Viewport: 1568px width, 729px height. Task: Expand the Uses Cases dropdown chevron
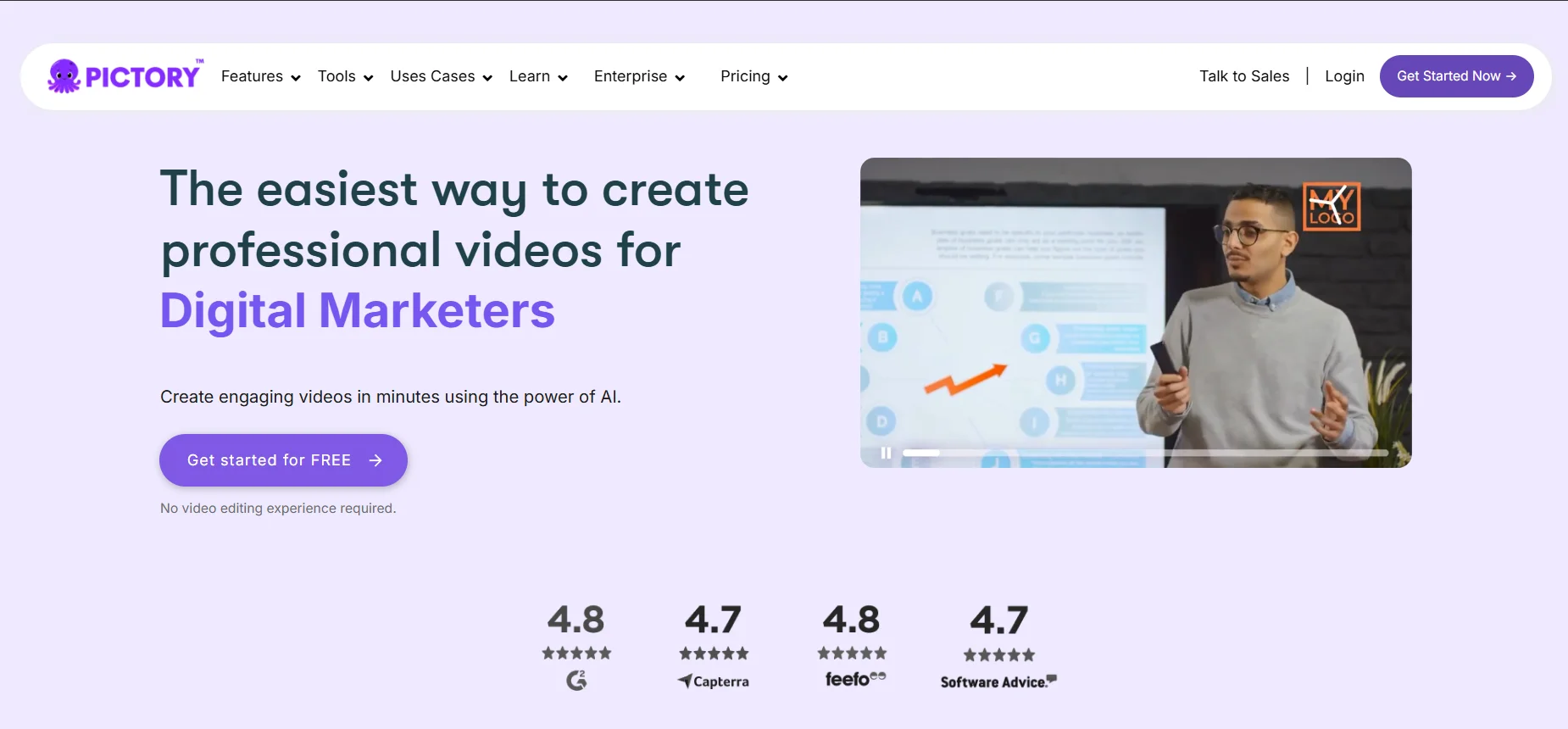tap(487, 78)
